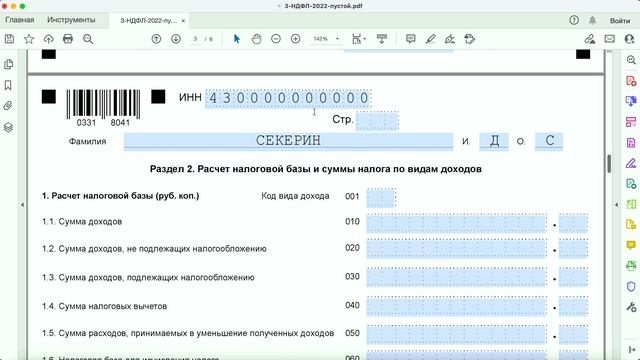Click the Раздел 2 heading text
The height and width of the screenshot is (360, 640).
(x=316, y=169)
